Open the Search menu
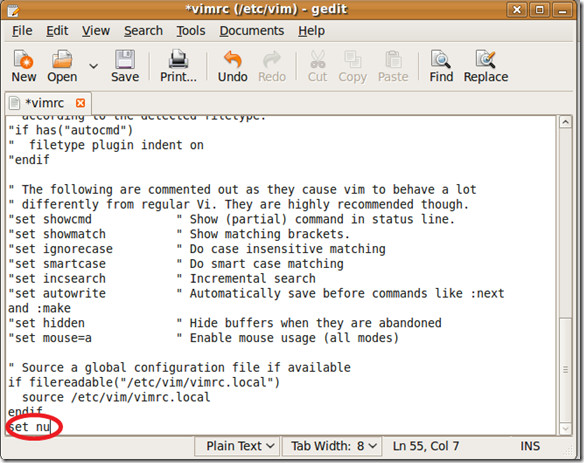Viewport: 584px width, 463px height. click(143, 31)
